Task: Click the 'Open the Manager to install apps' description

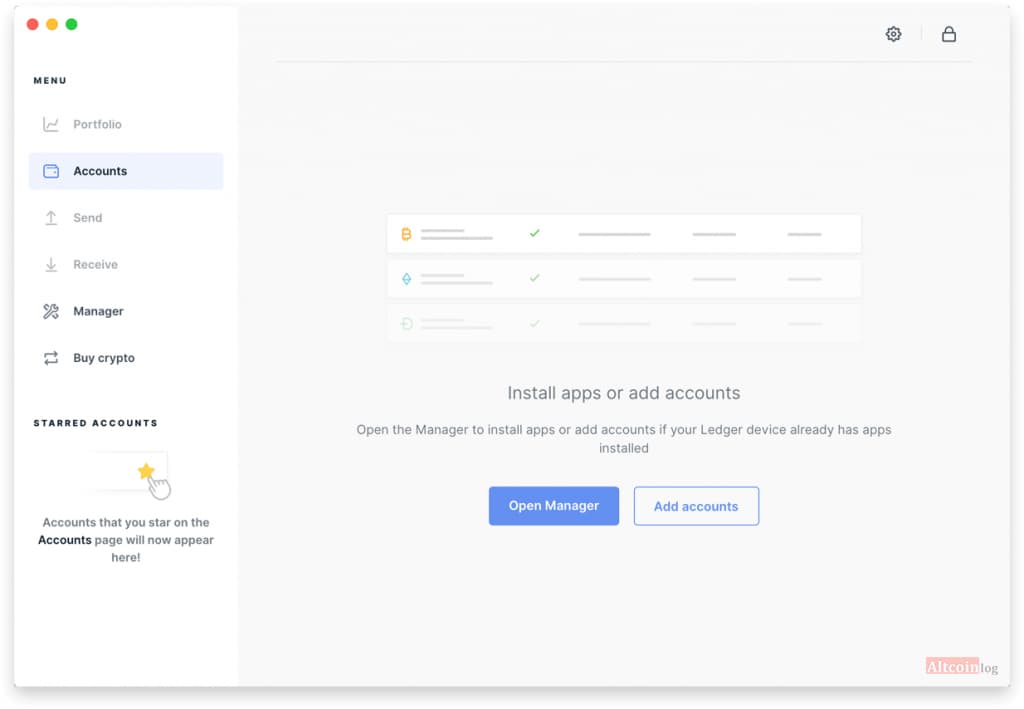Action: [x=624, y=439]
